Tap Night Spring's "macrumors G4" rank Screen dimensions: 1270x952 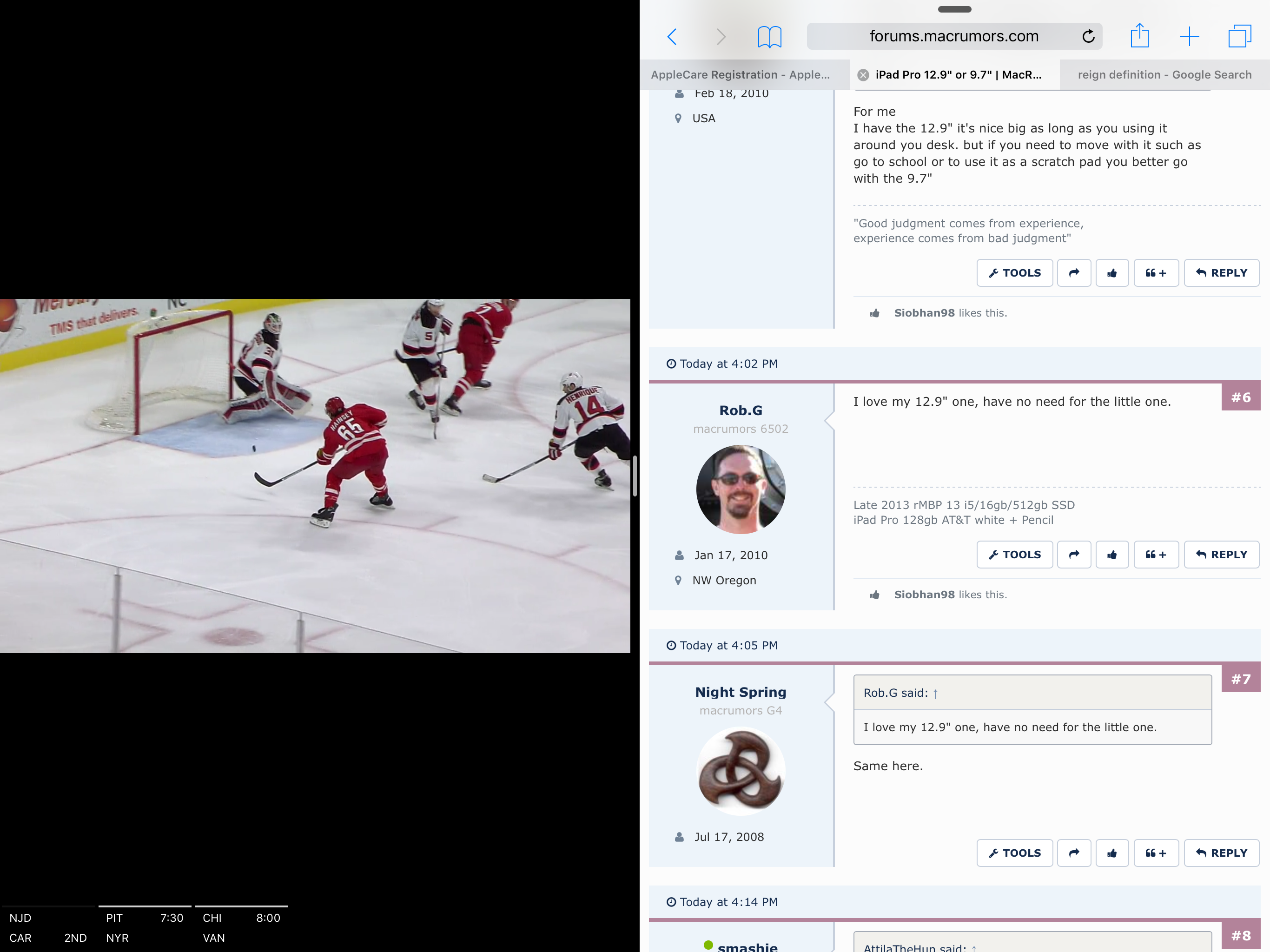tap(741, 711)
